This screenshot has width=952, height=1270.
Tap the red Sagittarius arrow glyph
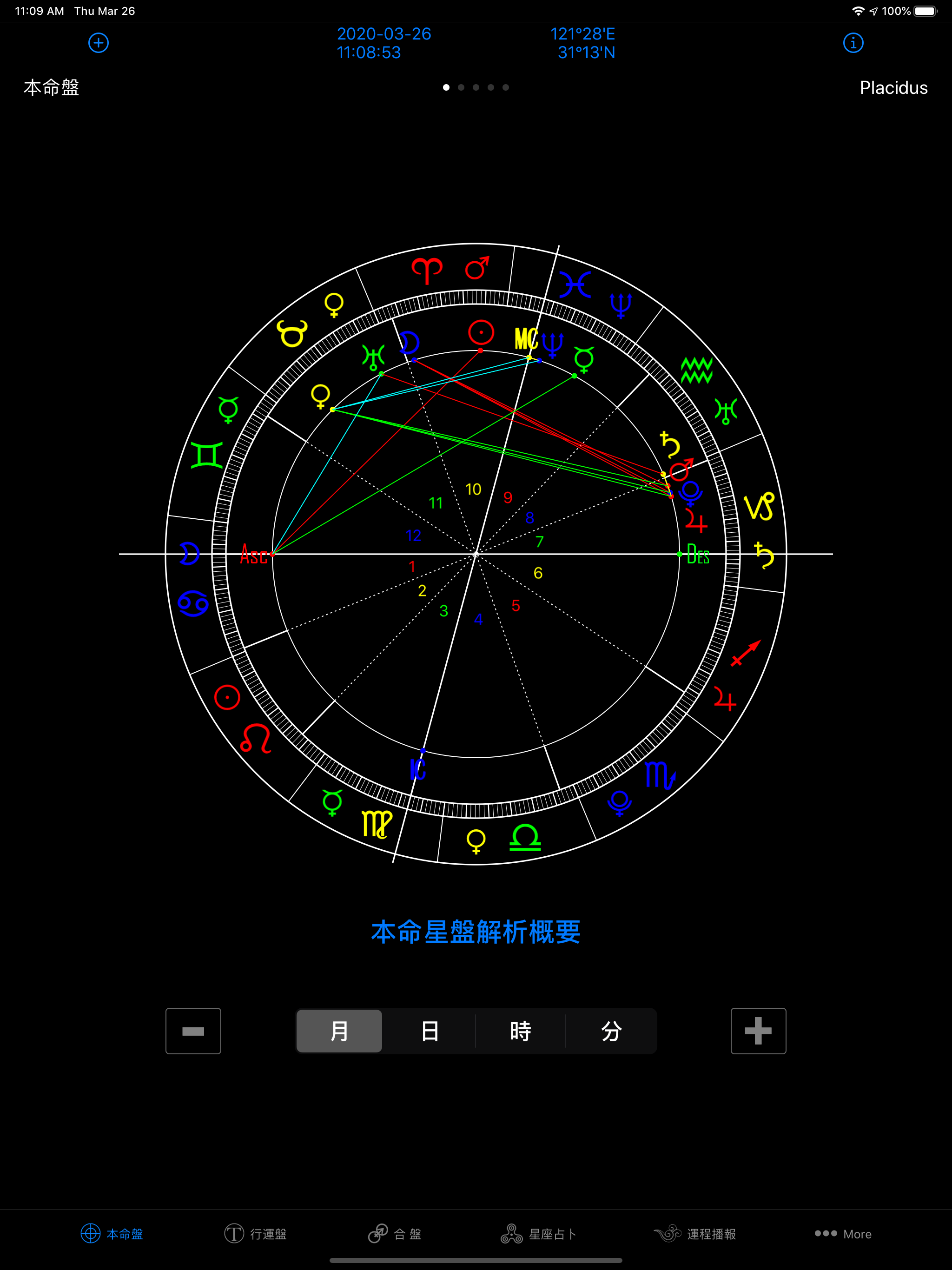746,653
